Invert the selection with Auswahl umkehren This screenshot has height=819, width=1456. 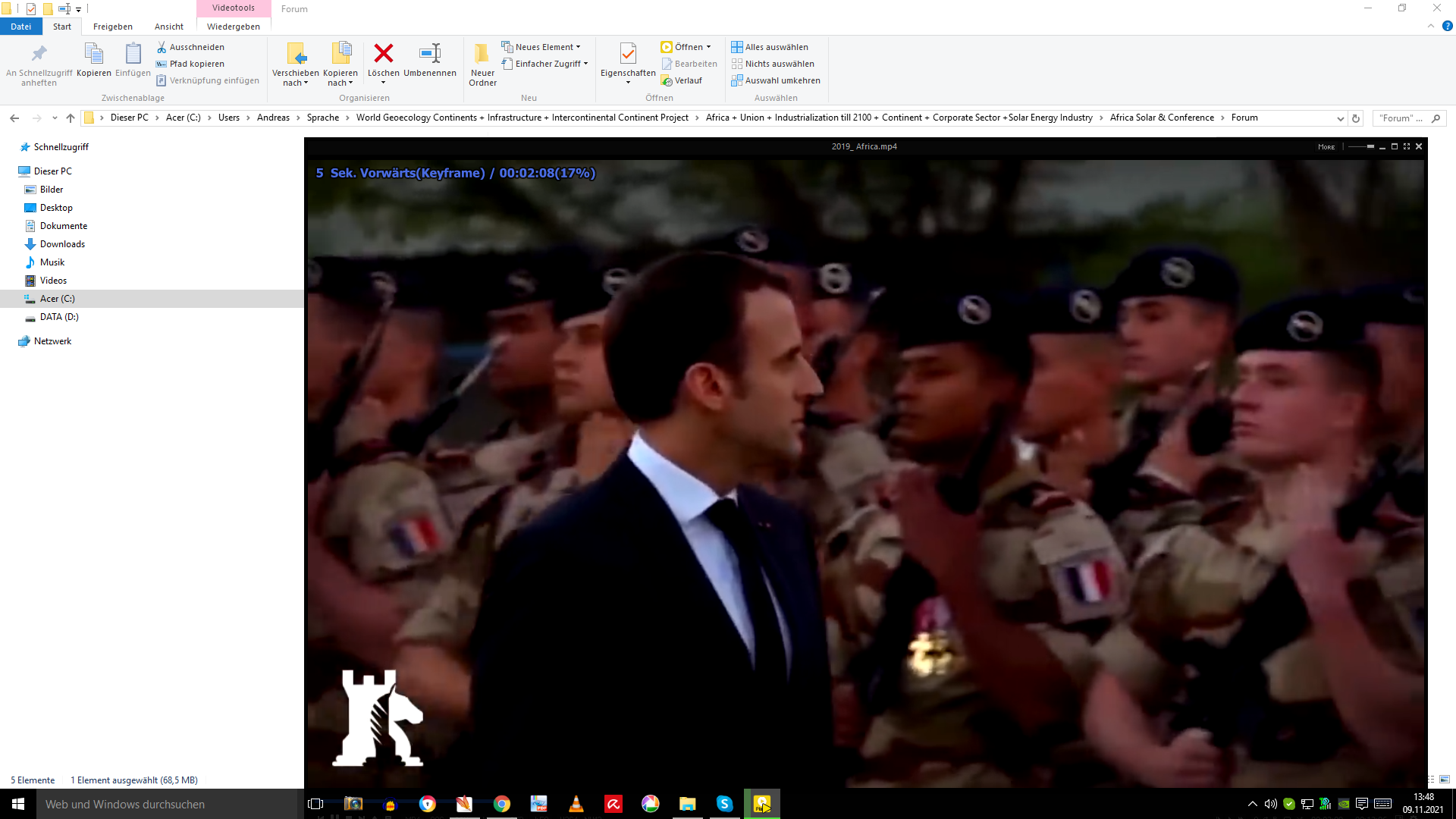coord(776,80)
